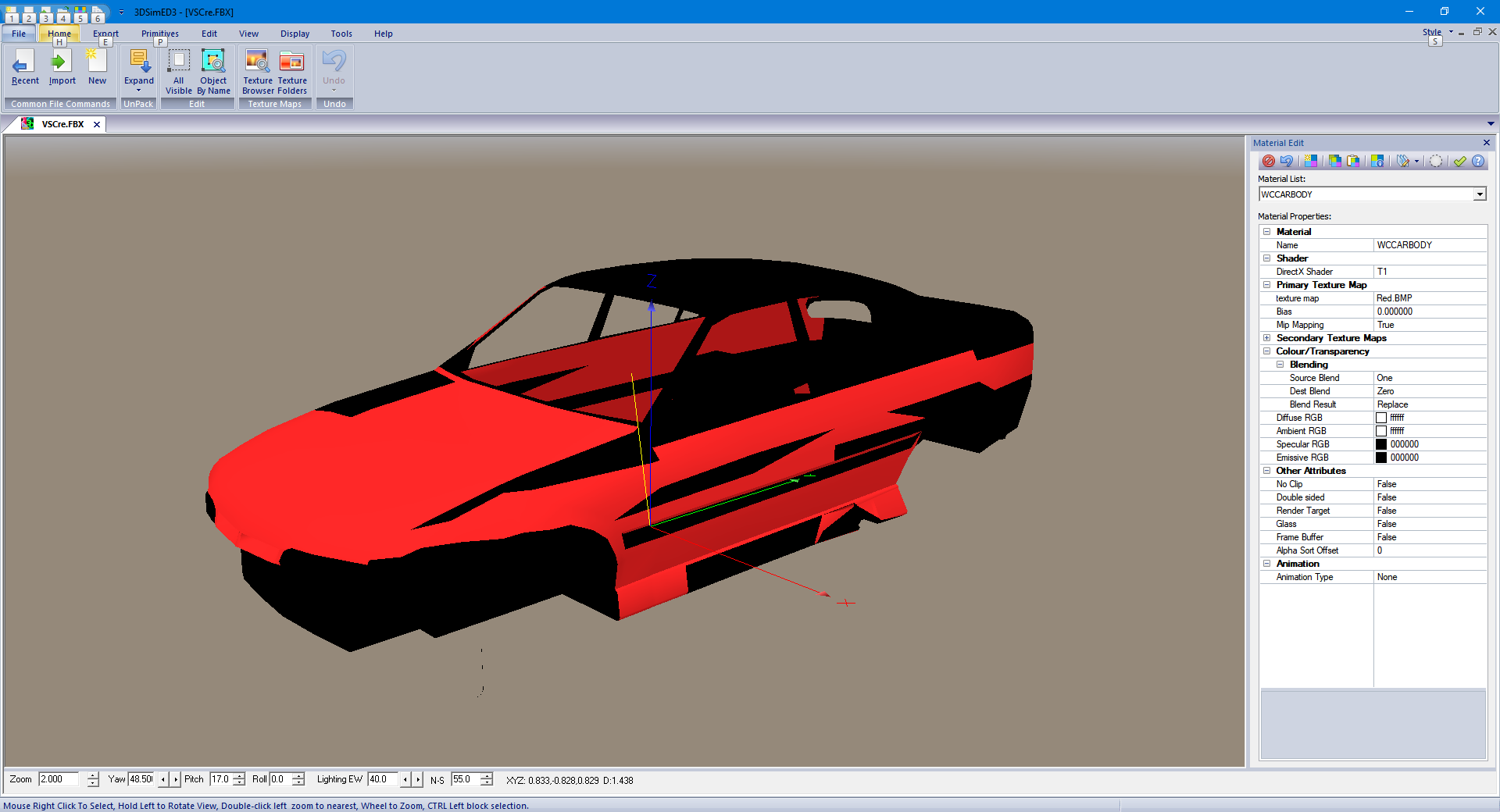Image resolution: width=1500 pixels, height=812 pixels.
Task: Select the VSCre.FBX document tab
Action: pos(62,124)
